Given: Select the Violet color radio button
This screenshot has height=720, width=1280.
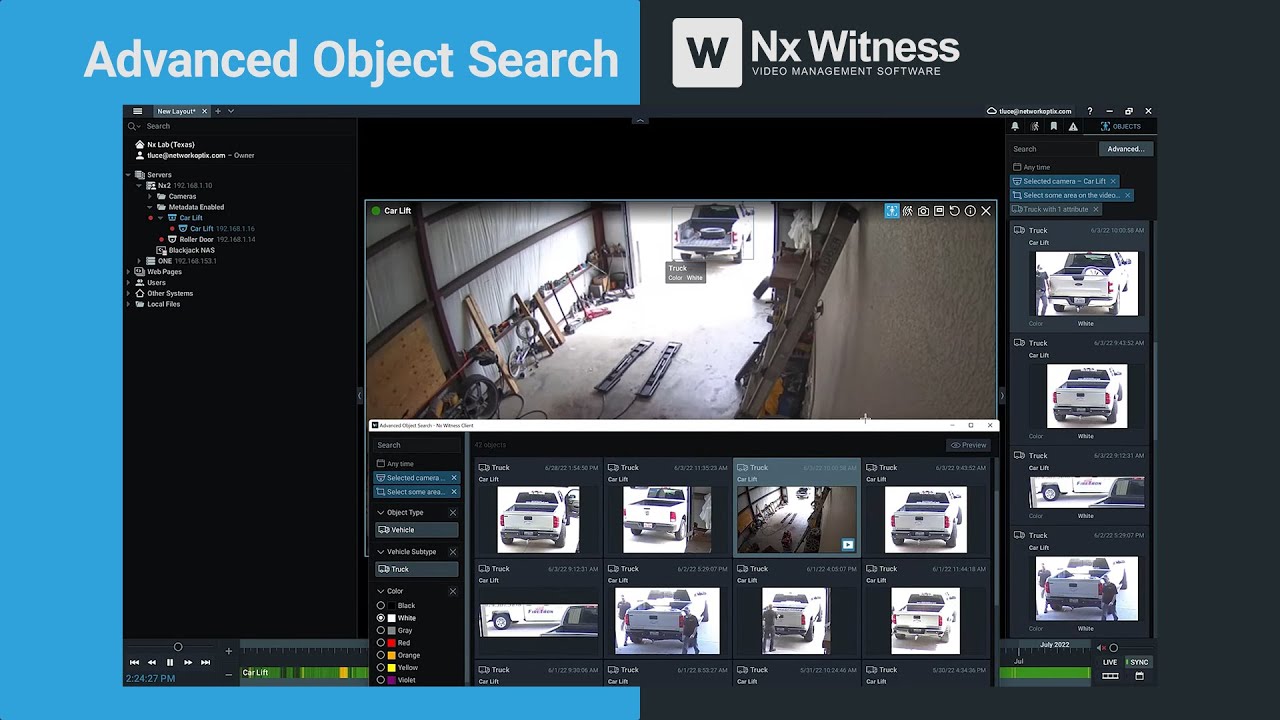Looking at the screenshot, I should click(x=381, y=680).
